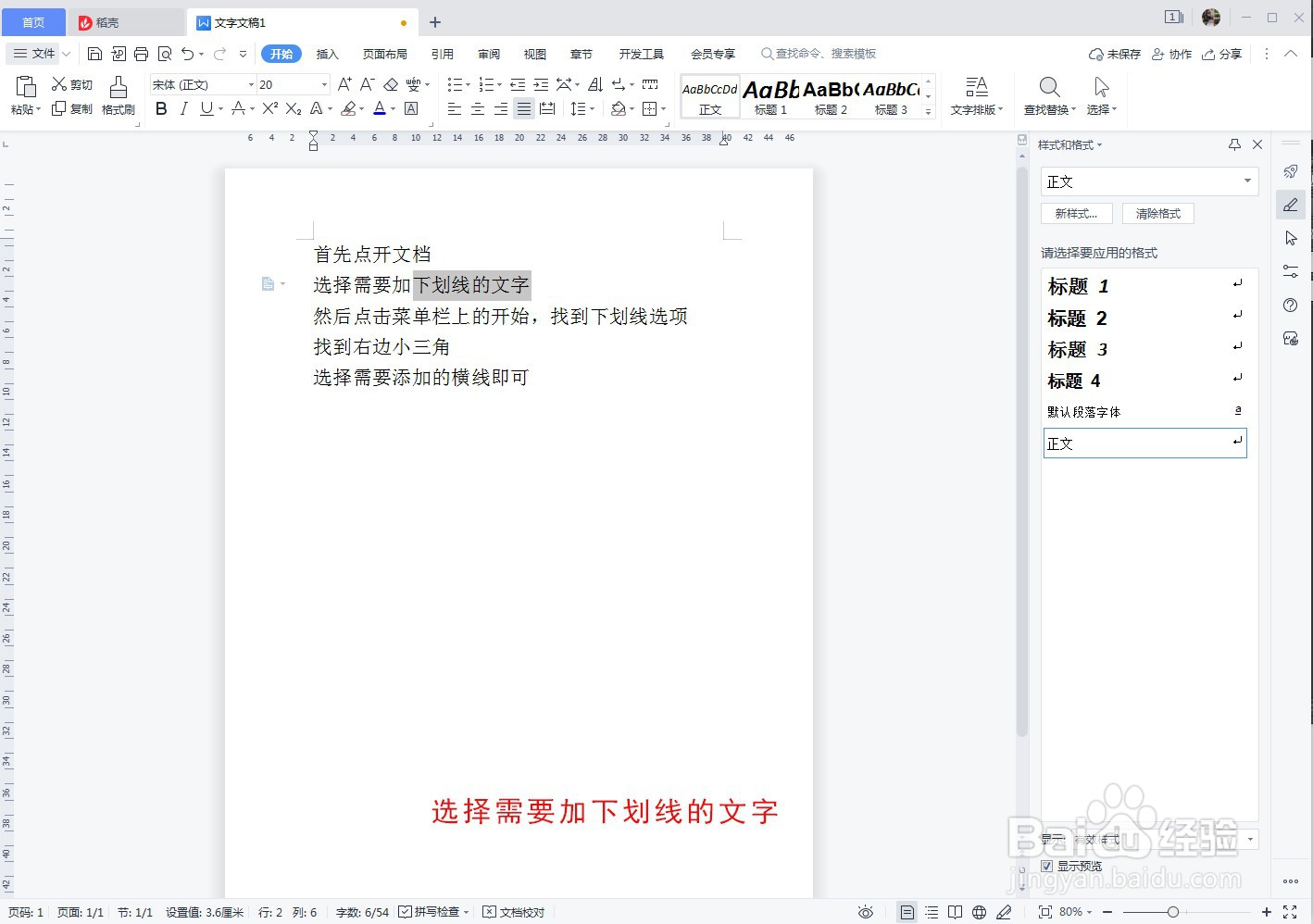Open the font size dropdown showing 20
Screen dimensions: 1313x924
click(324, 84)
